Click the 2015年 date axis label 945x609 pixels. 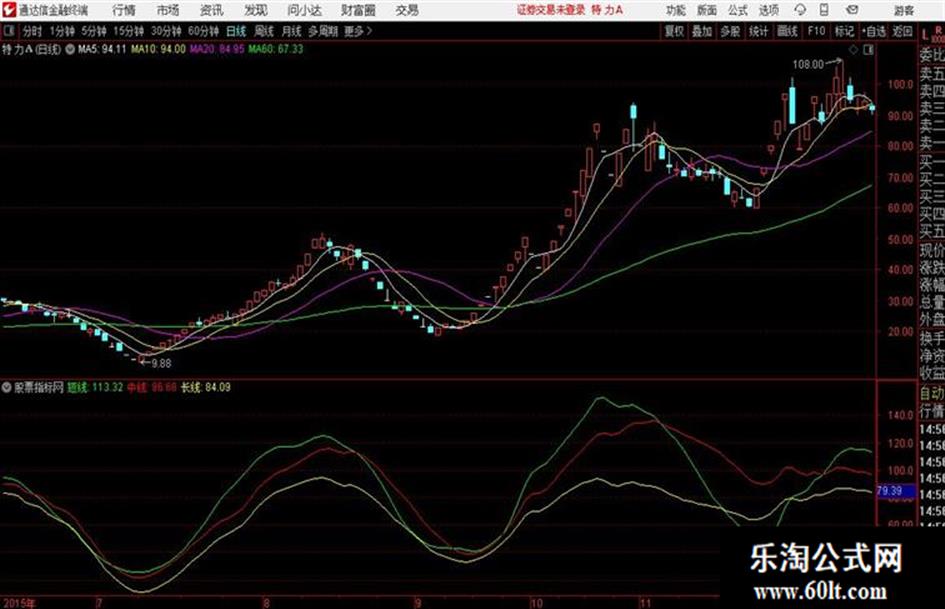19,603
